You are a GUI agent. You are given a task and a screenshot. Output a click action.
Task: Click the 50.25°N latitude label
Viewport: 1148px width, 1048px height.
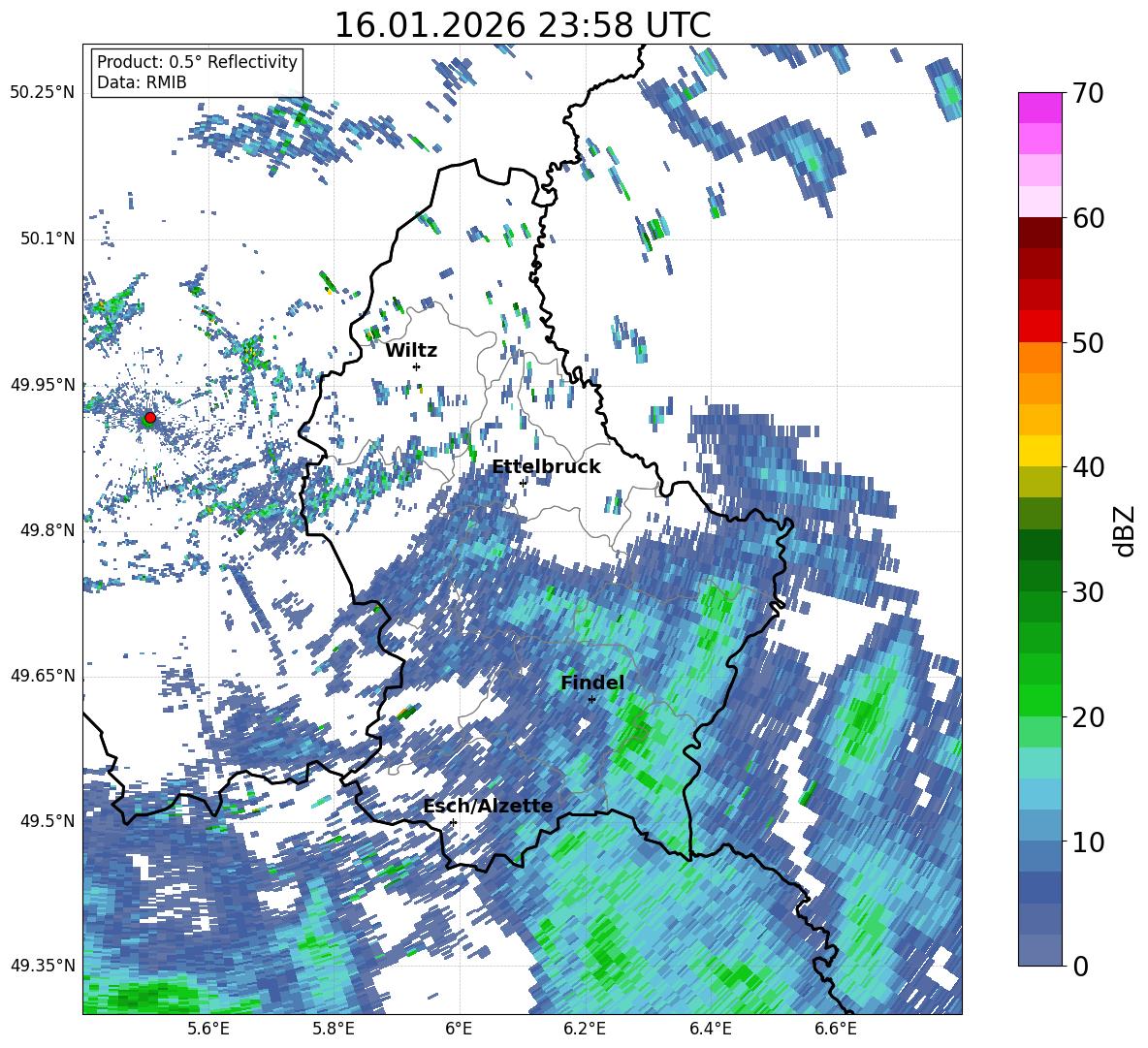43,93
